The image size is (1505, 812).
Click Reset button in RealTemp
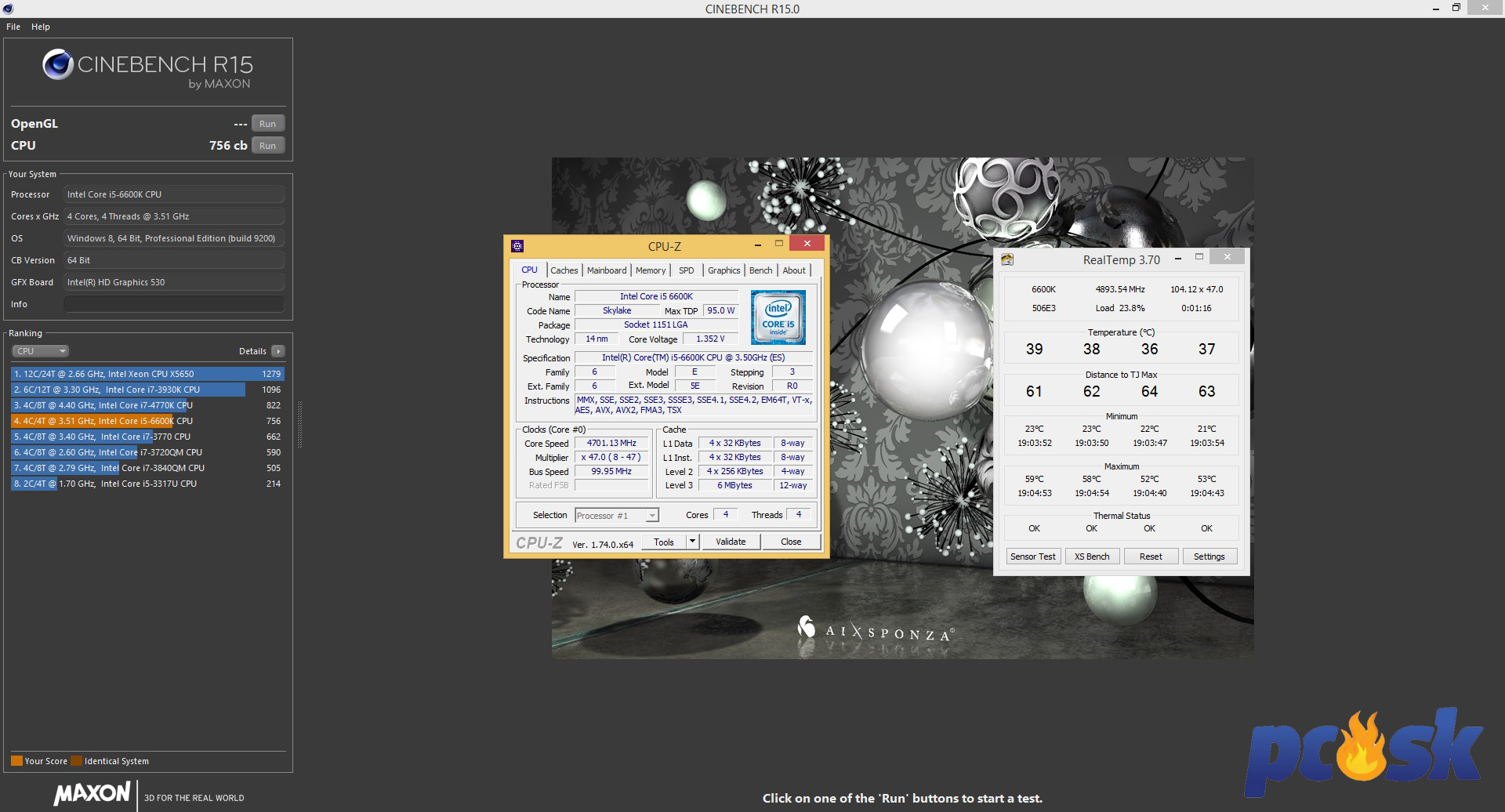click(x=1151, y=556)
